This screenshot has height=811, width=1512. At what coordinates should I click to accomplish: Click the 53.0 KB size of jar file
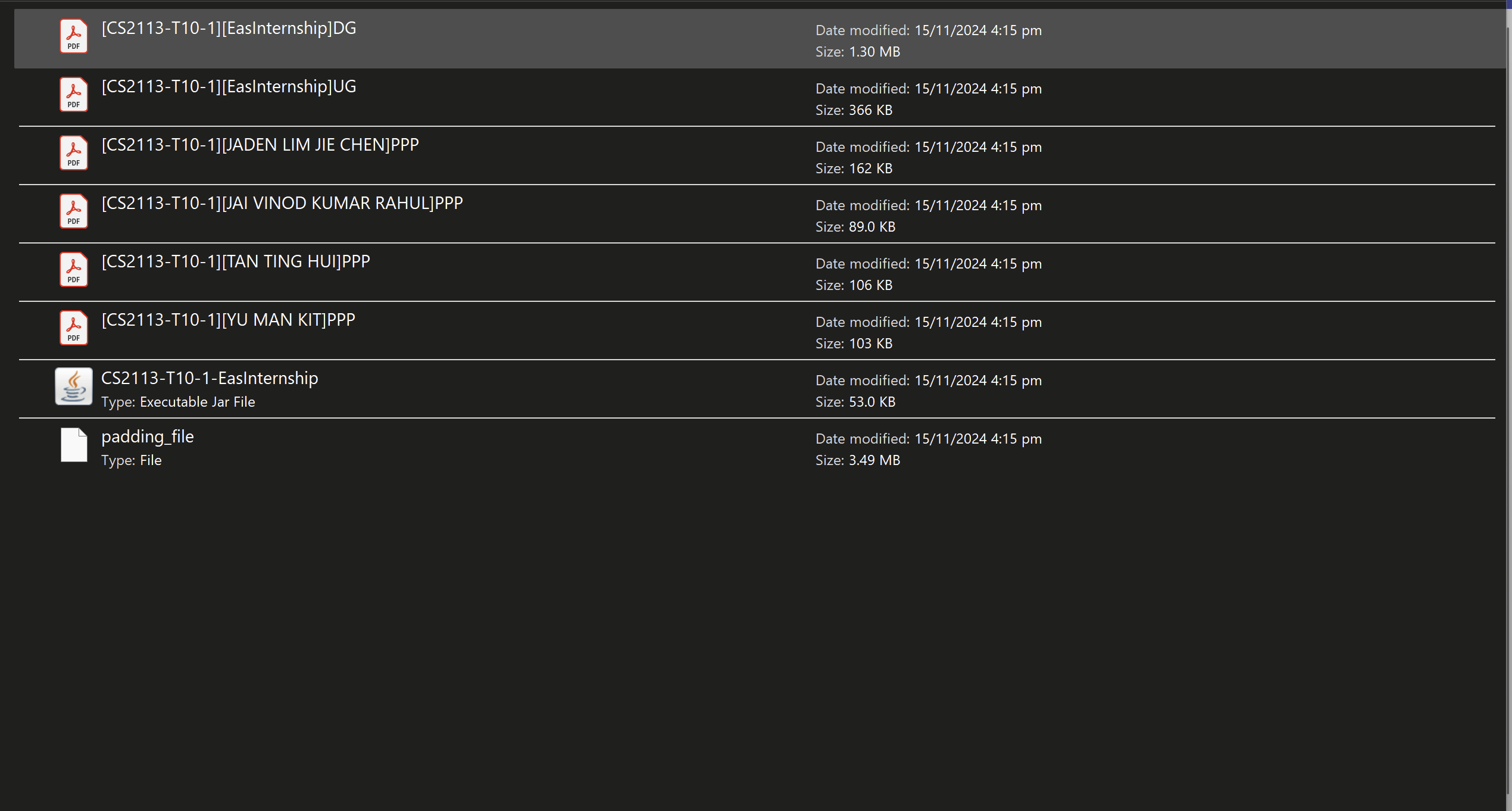point(871,402)
